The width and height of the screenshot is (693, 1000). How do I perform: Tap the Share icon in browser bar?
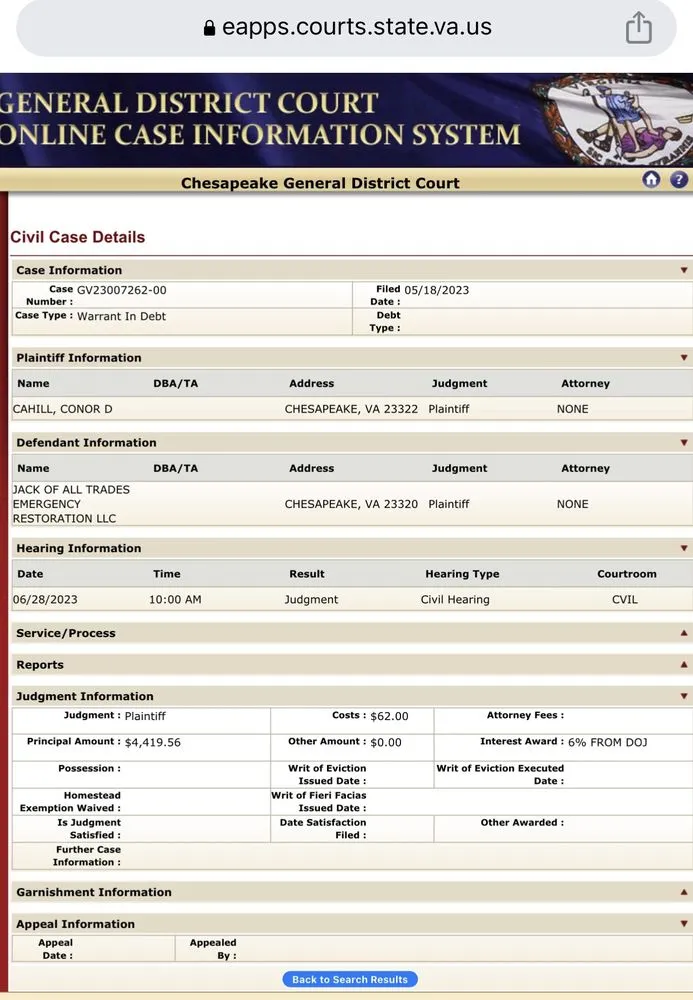[638, 28]
